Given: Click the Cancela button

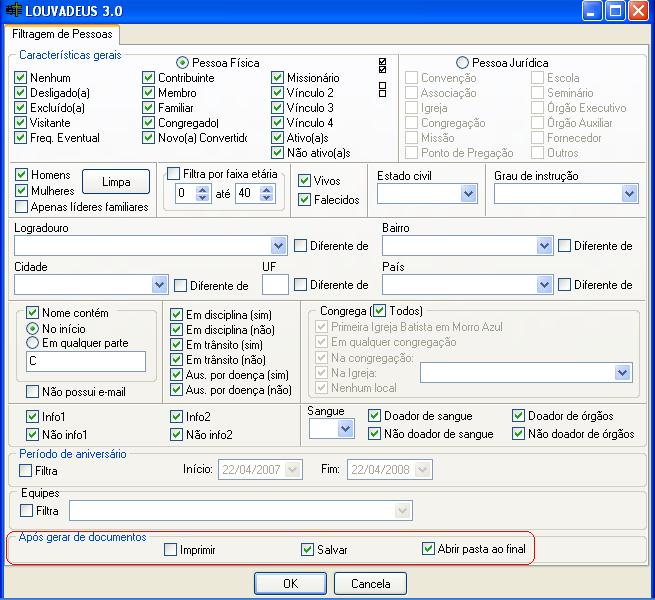Looking at the screenshot, I should (370, 583).
